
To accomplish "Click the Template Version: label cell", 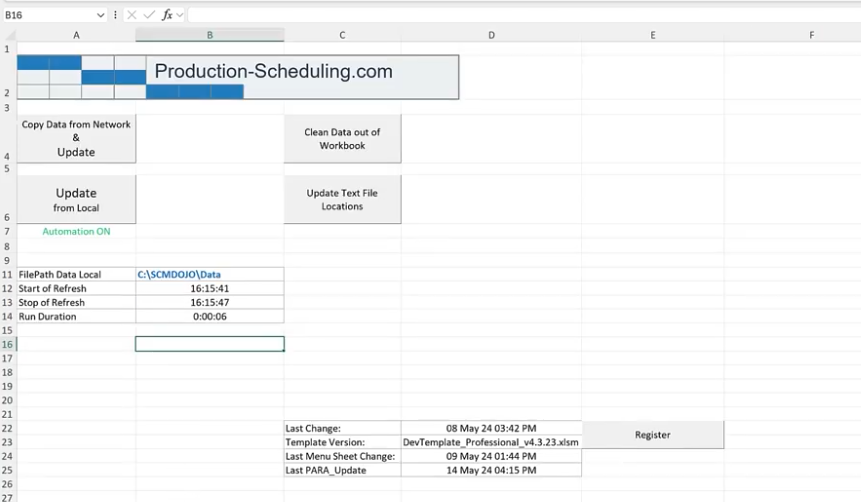I will (342, 442).
